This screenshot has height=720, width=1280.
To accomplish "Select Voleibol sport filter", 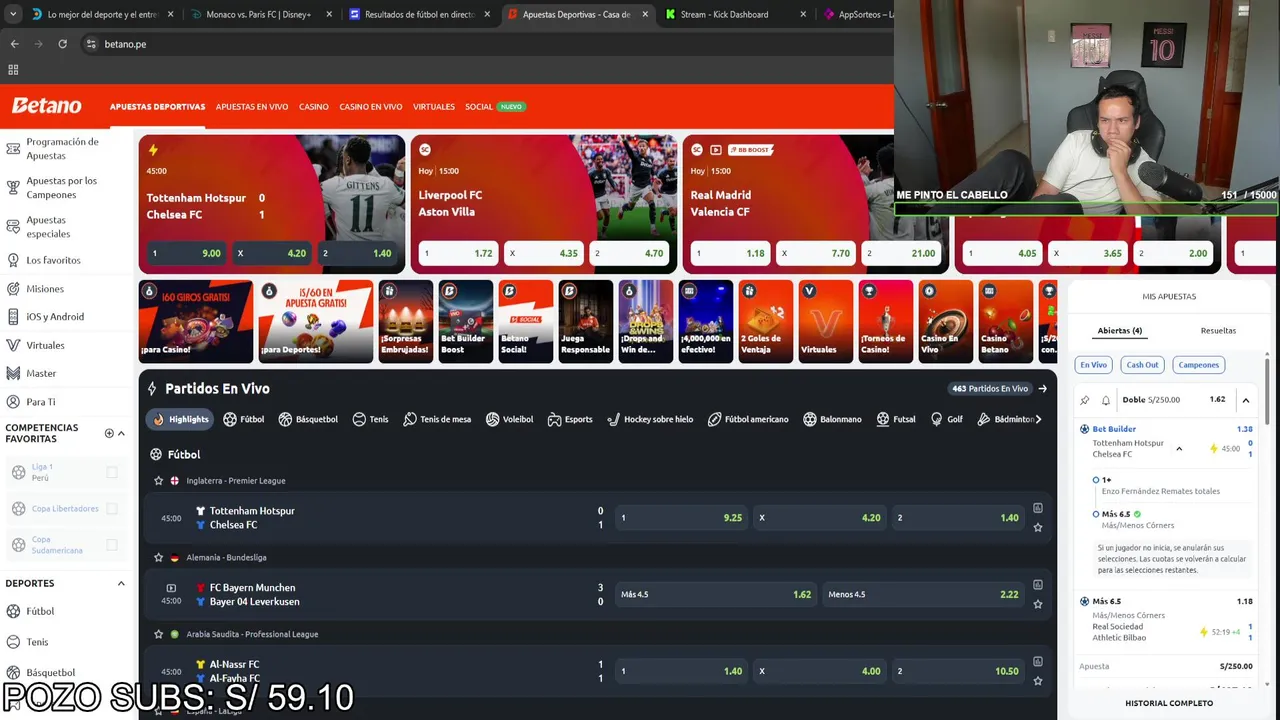I will tap(509, 419).
